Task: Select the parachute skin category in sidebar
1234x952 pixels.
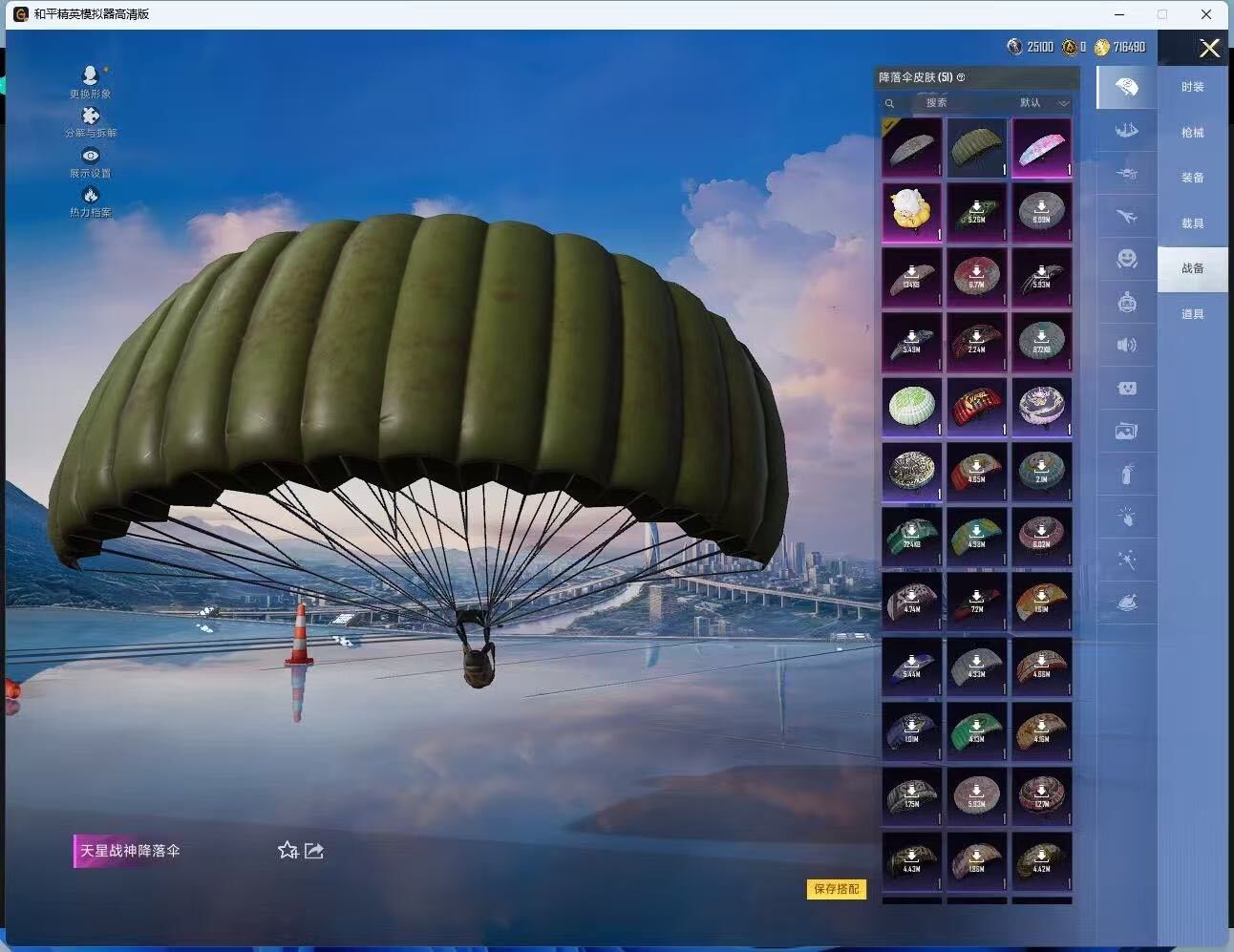Action: tap(1127, 88)
